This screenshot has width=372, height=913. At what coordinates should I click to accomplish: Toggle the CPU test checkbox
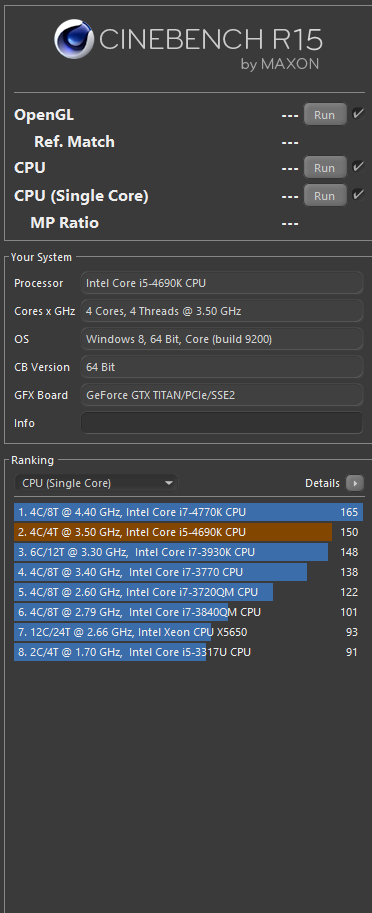point(357,167)
